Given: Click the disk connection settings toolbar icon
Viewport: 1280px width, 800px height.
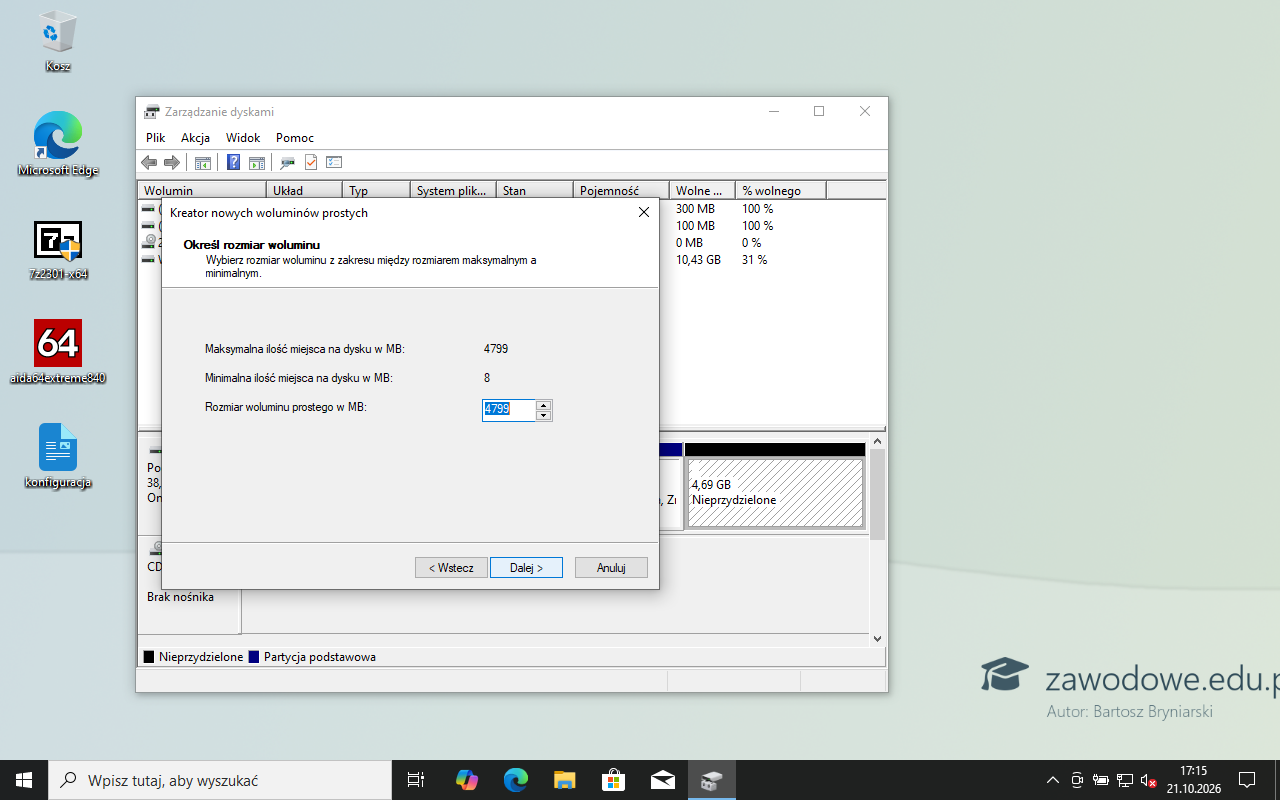Looking at the screenshot, I should click(x=288, y=162).
